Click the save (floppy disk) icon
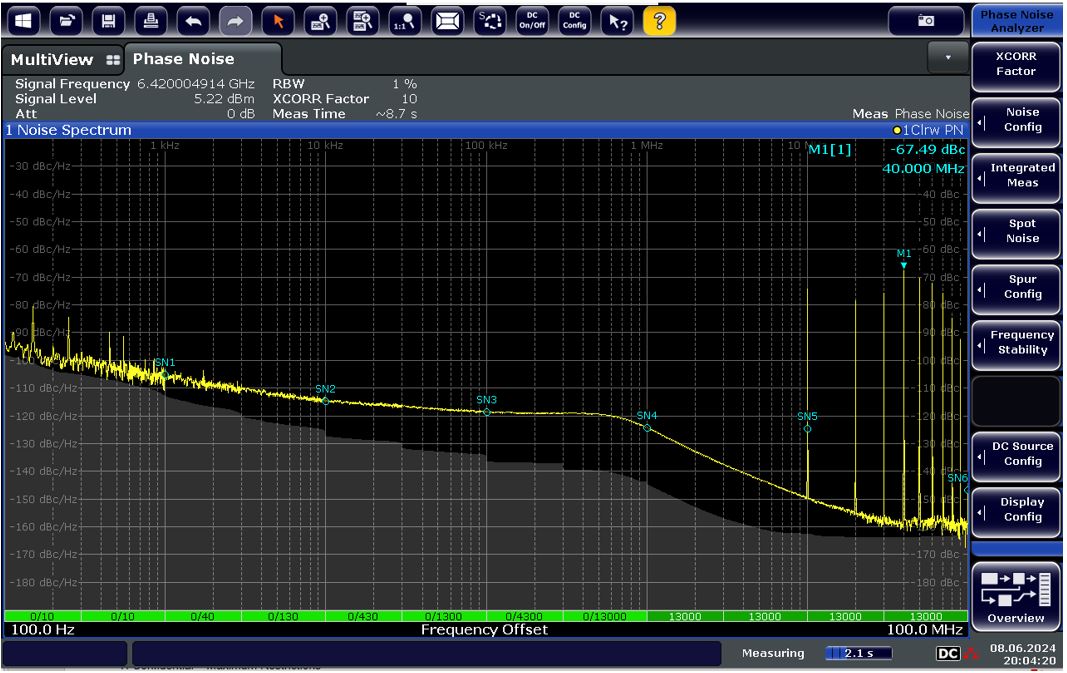Image resolution: width=1067 pixels, height=673 pixels. [x=109, y=20]
